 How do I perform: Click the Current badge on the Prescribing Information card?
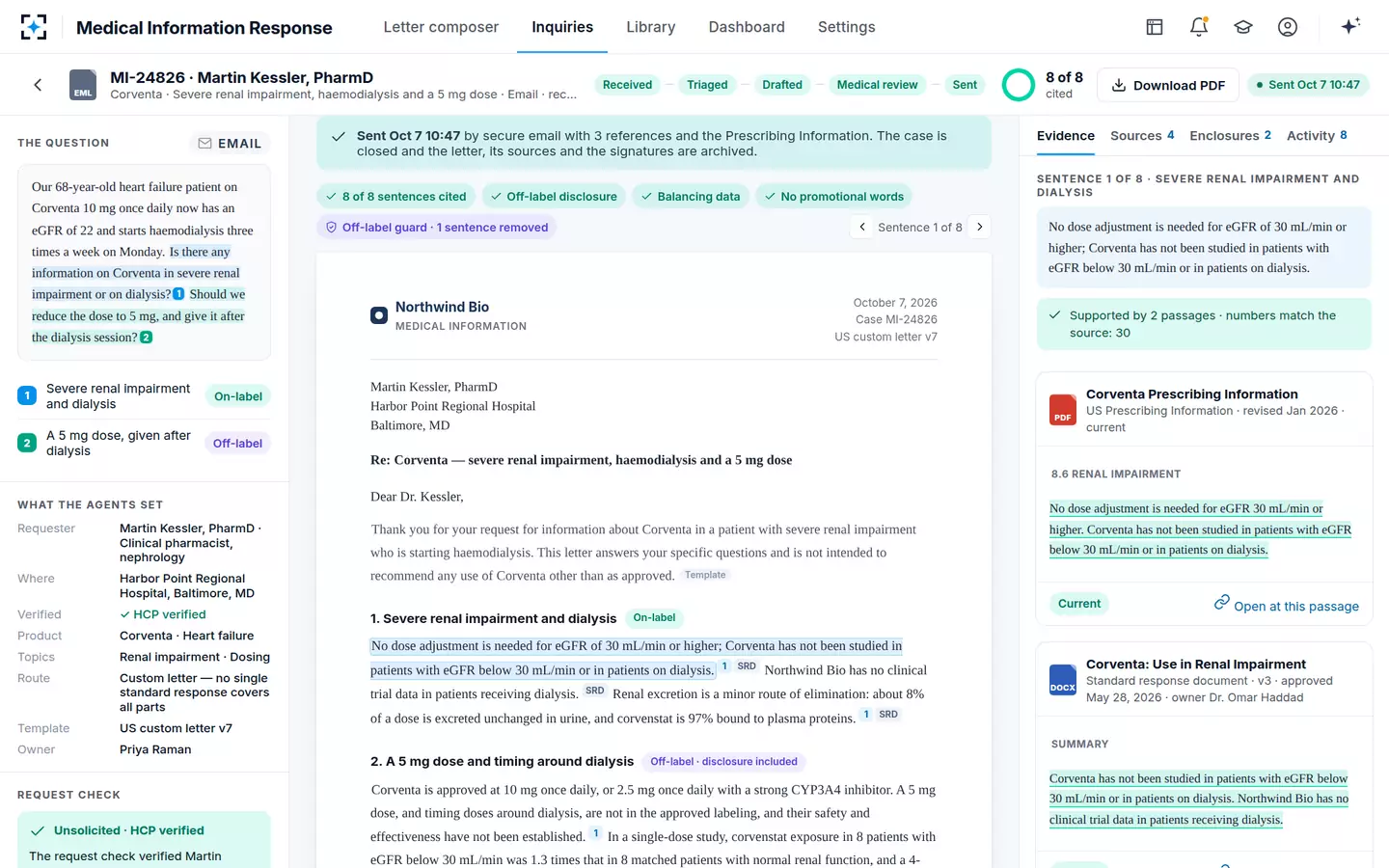tap(1078, 604)
